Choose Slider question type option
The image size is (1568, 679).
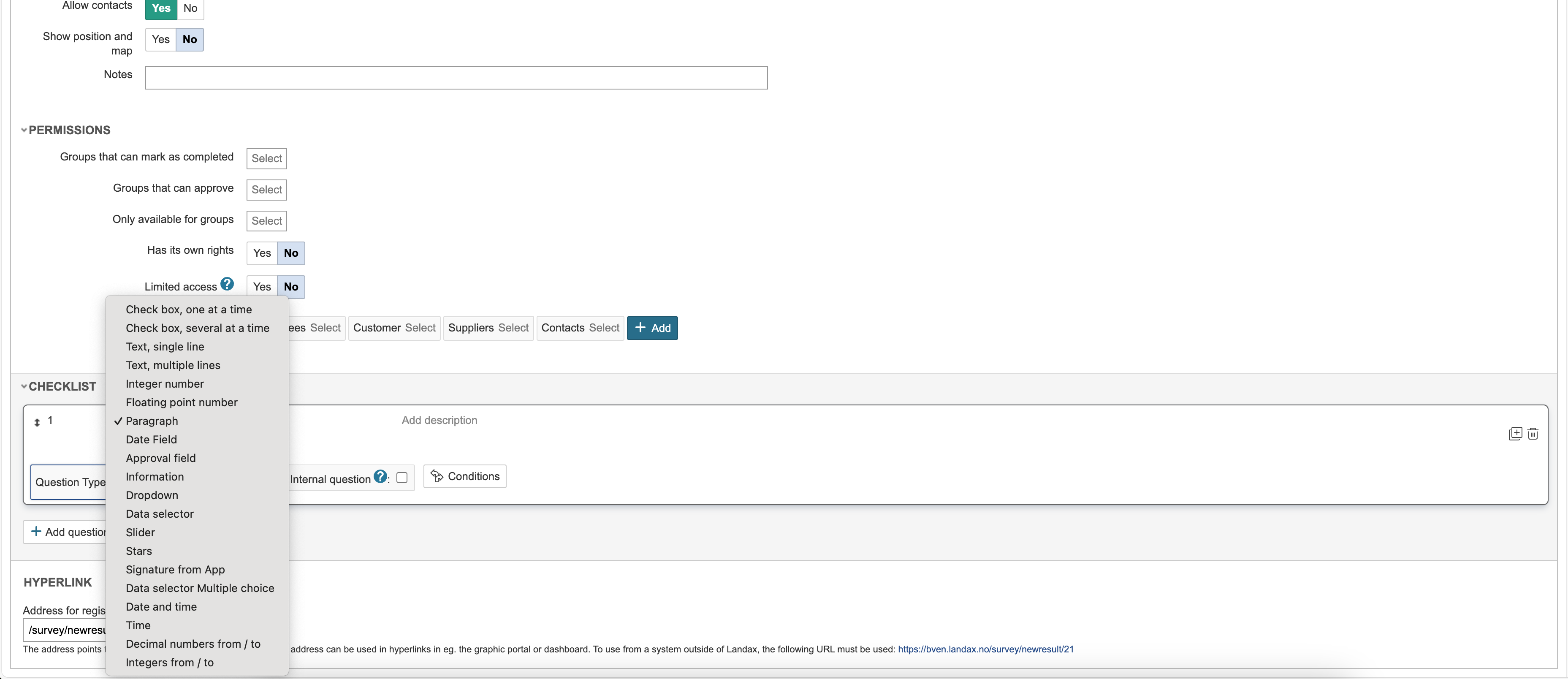(x=140, y=532)
